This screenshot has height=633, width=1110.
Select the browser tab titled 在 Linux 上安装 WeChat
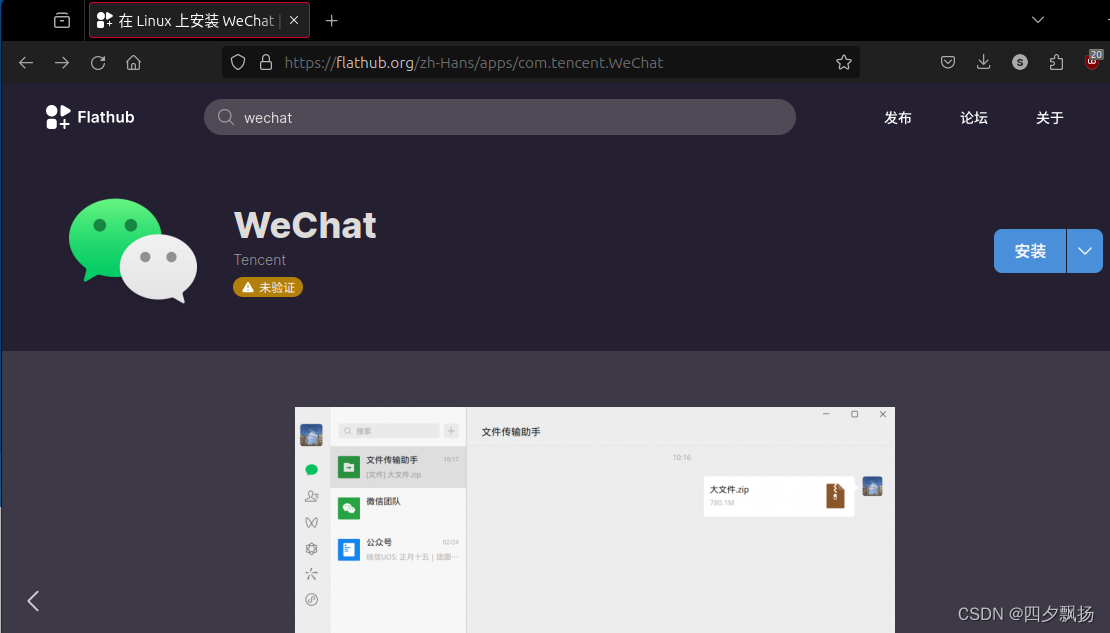pyautogui.click(x=199, y=21)
